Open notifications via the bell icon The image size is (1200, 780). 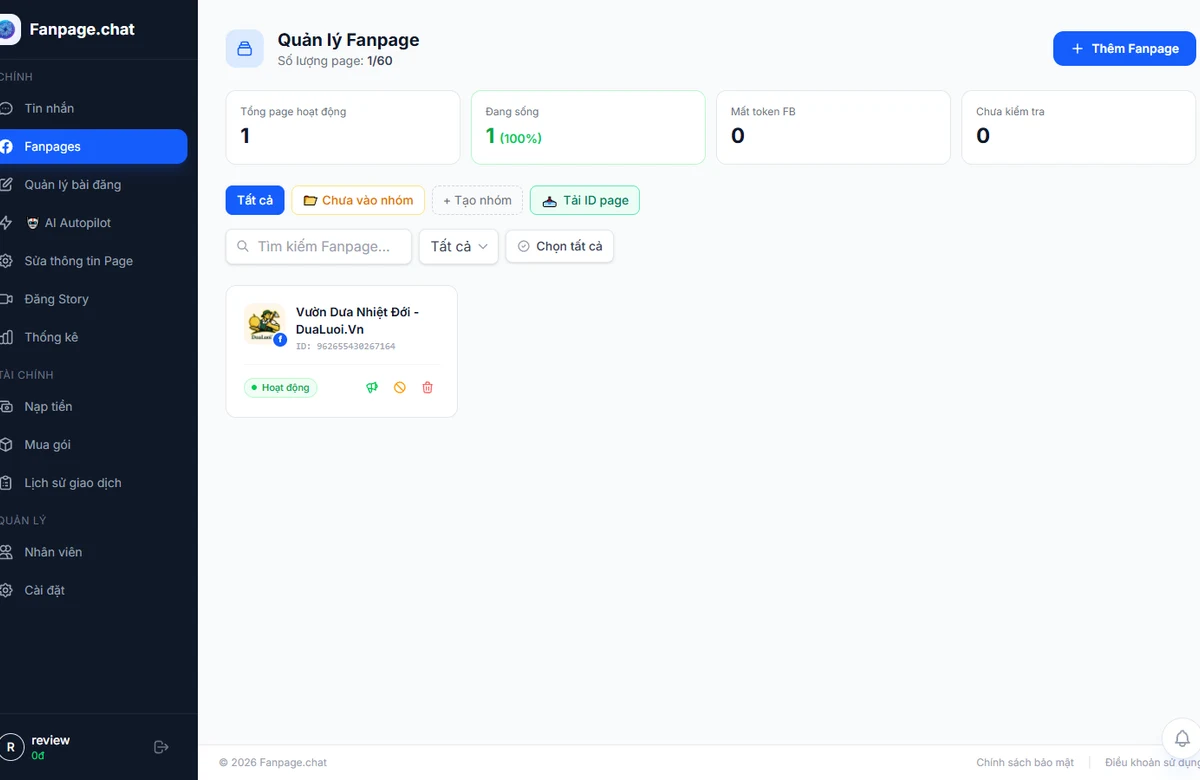pyautogui.click(x=1181, y=738)
